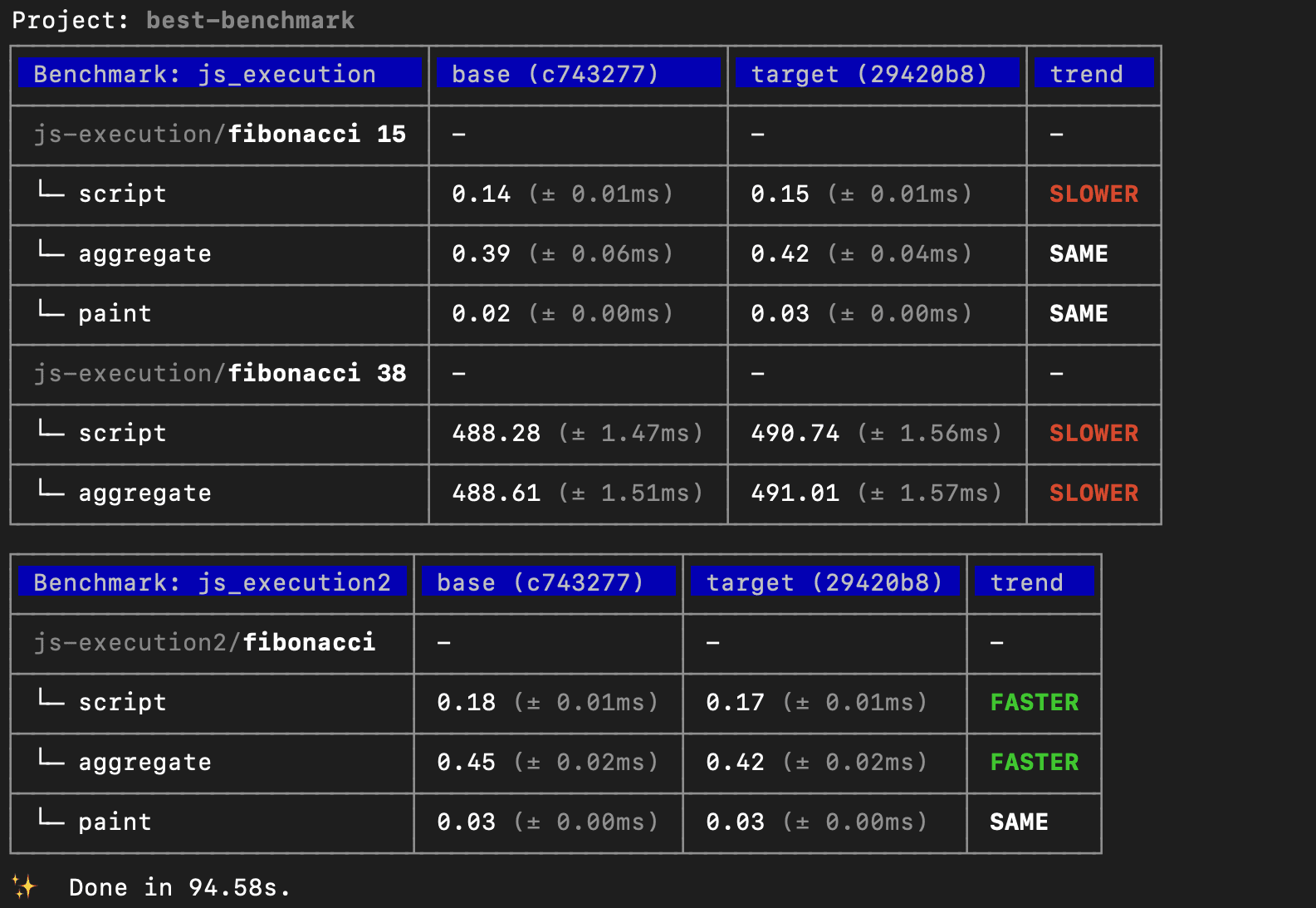Click target value 0.17 (± 0.01ms)
This screenshot has height=908, width=1316.
click(816, 703)
